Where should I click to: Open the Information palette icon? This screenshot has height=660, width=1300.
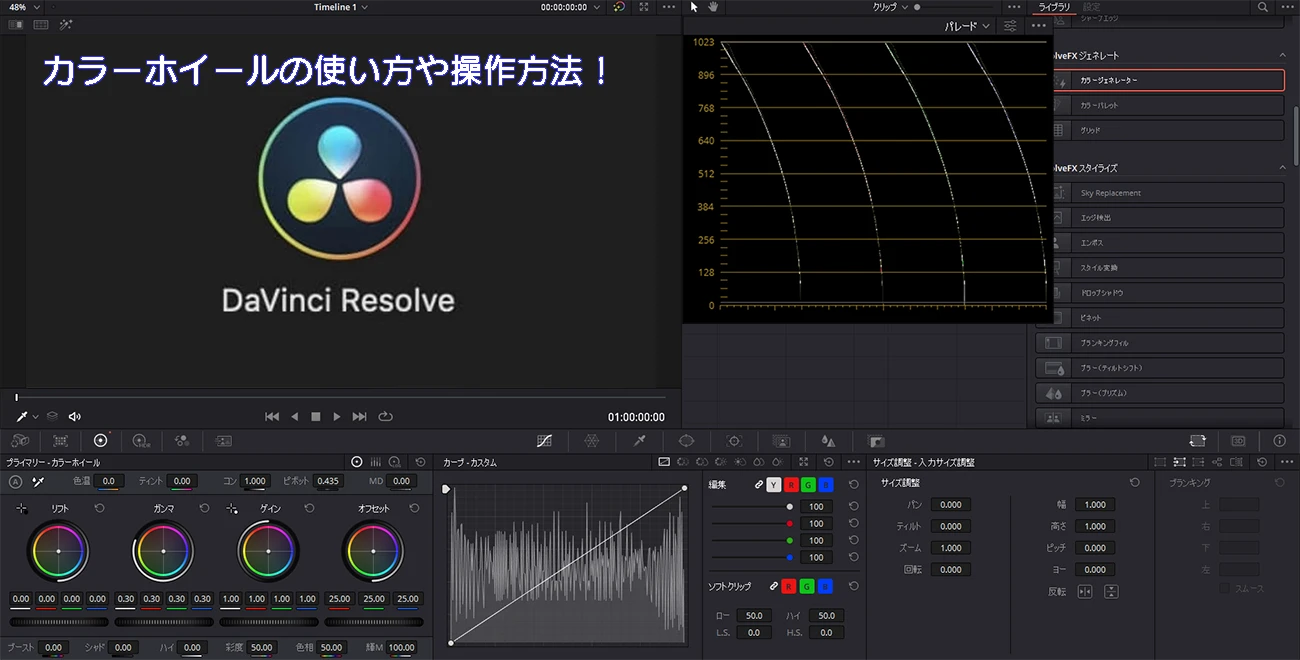click(x=1279, y=440)
